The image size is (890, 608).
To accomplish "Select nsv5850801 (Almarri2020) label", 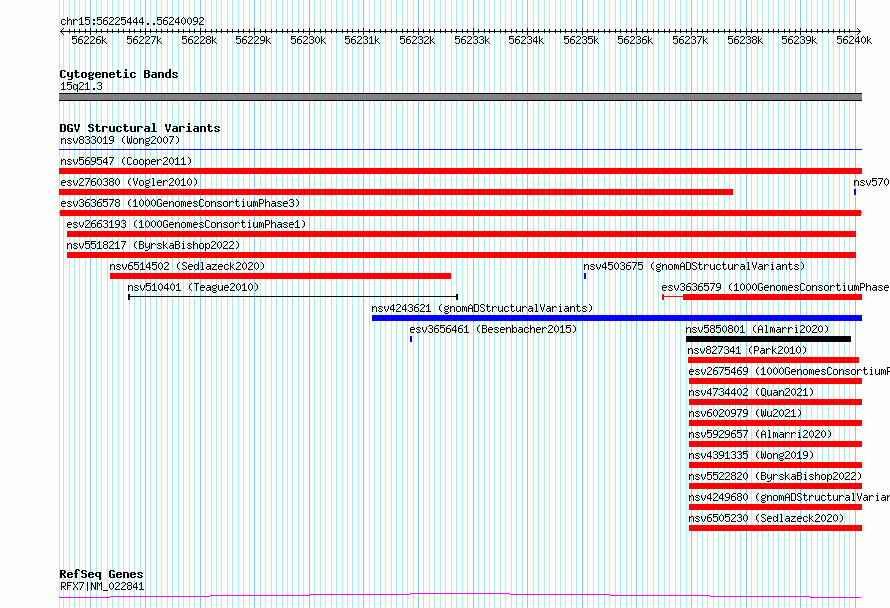I will click(757, 329).
